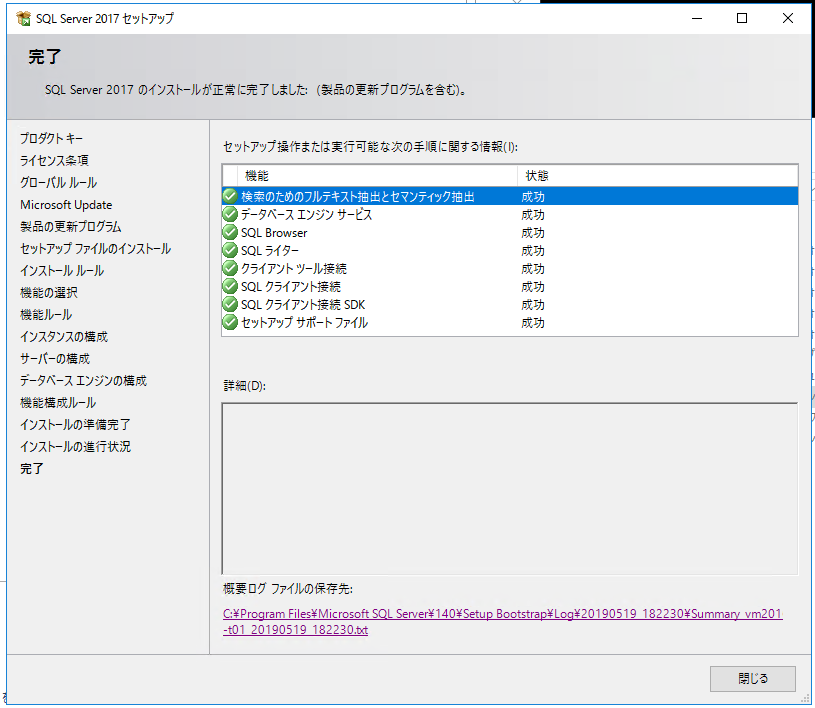This screenshot has width=815, height=708.
Task: Click the 完了 step in sidebar
Action: pyautogui.click(x=32, y=469)
